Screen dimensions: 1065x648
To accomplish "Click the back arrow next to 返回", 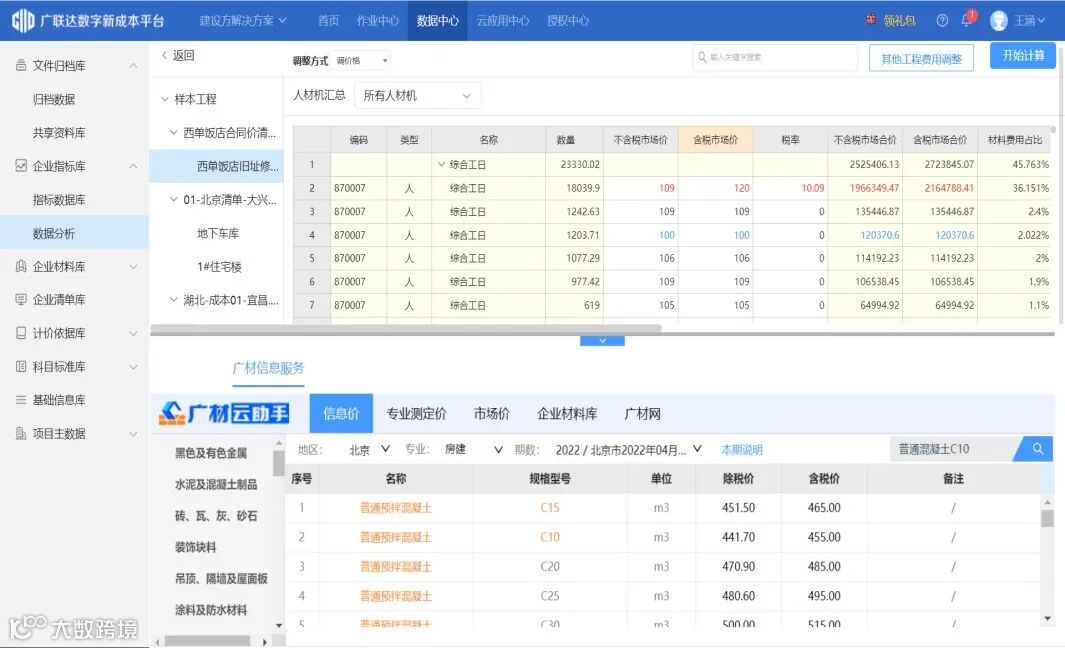I will pos(164,55).
